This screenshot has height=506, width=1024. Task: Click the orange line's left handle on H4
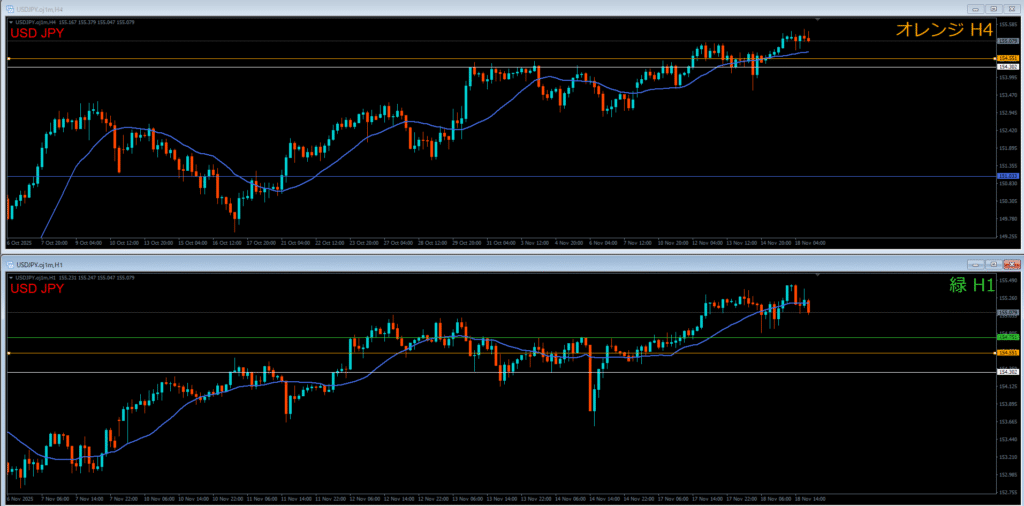click(x=8, y=59)
